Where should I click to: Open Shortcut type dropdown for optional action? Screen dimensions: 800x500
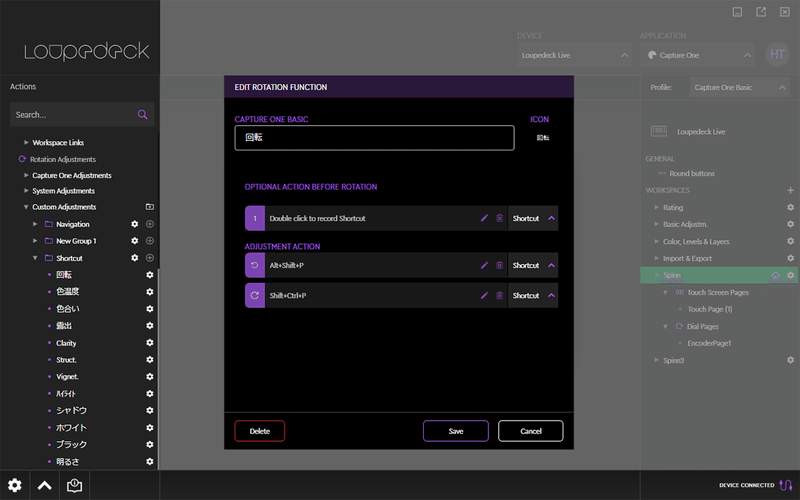533,218
